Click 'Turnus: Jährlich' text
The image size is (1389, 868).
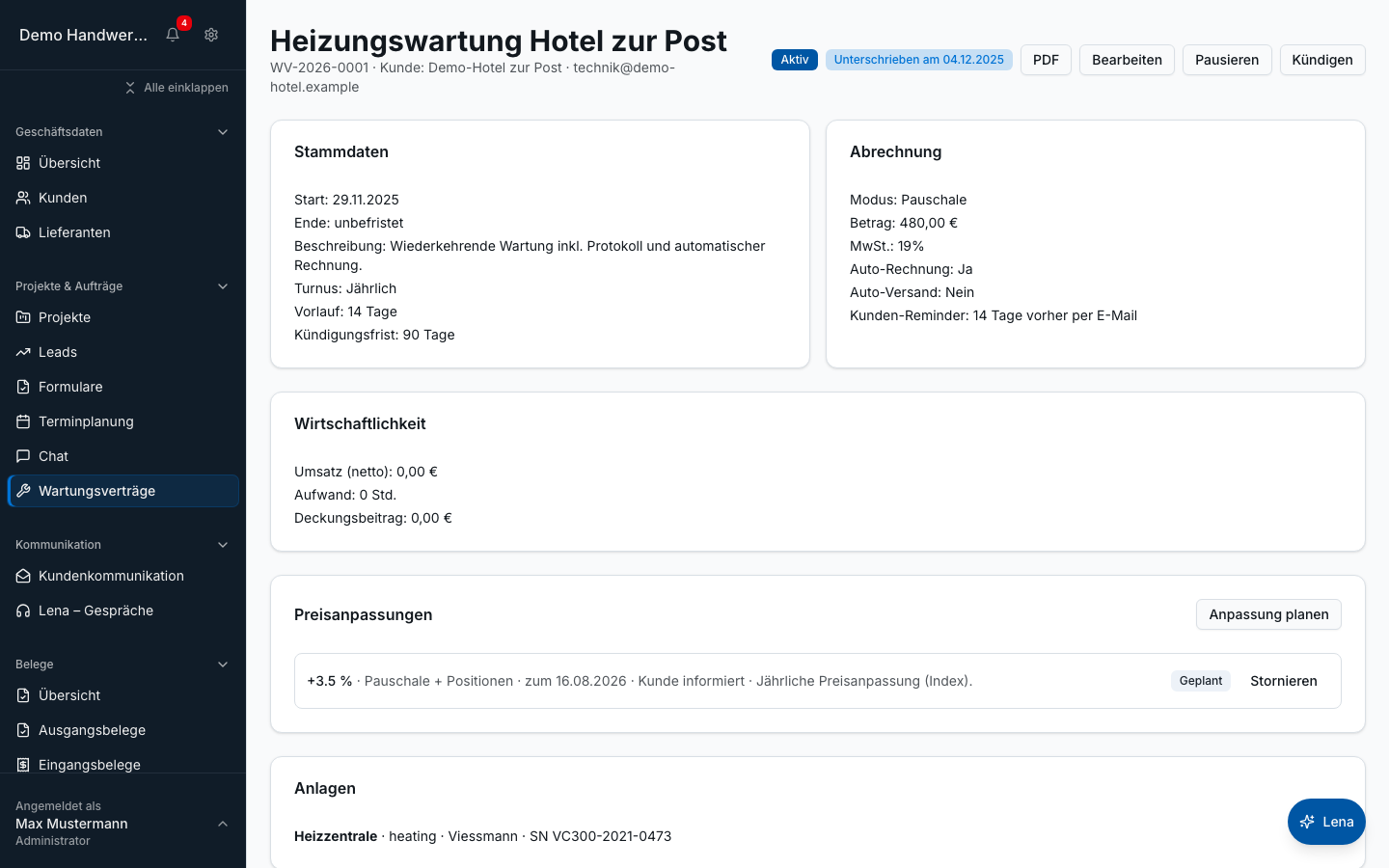point(345,288)
